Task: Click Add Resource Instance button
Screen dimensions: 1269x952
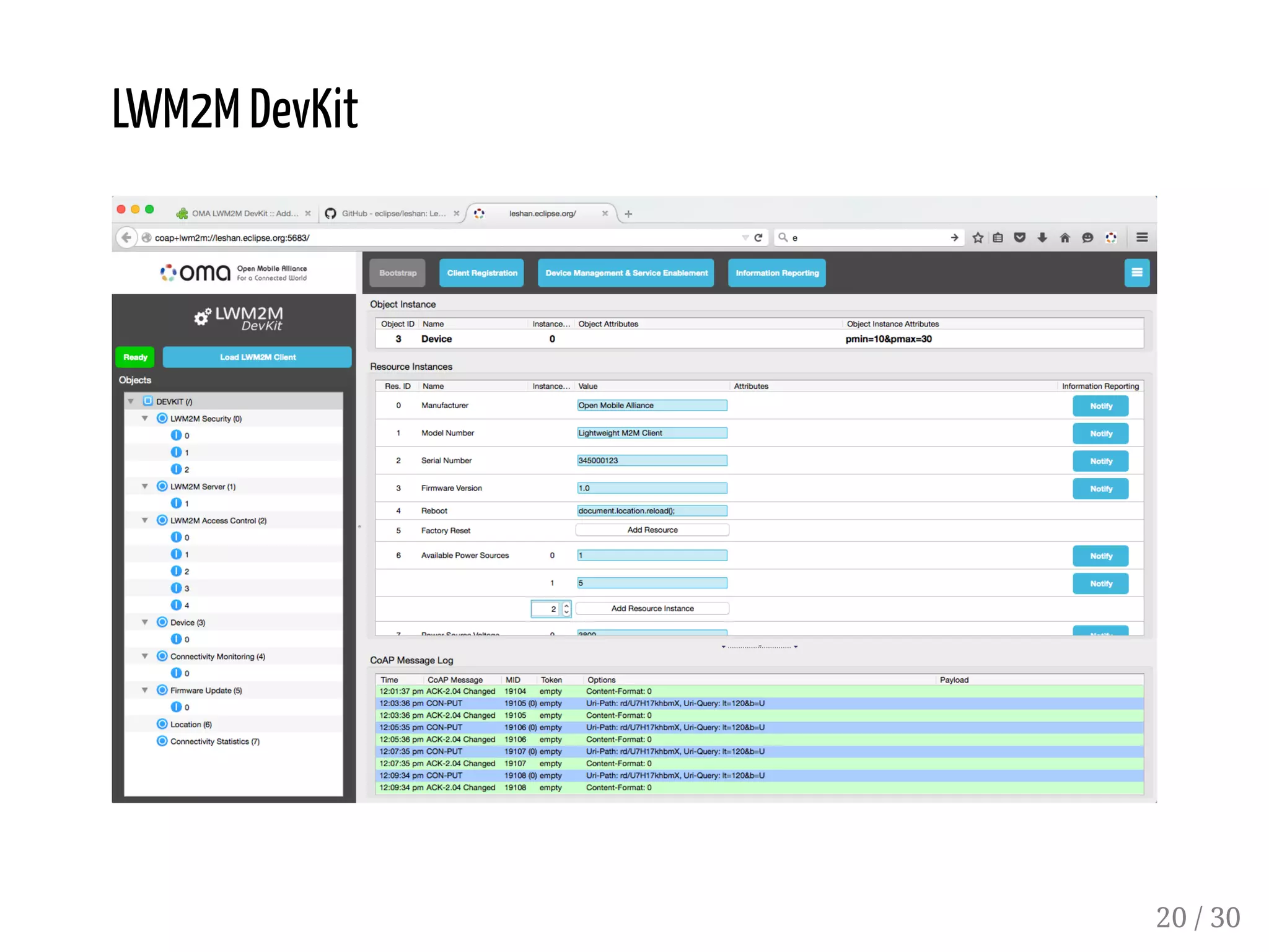Action: (x=652, y=608)
